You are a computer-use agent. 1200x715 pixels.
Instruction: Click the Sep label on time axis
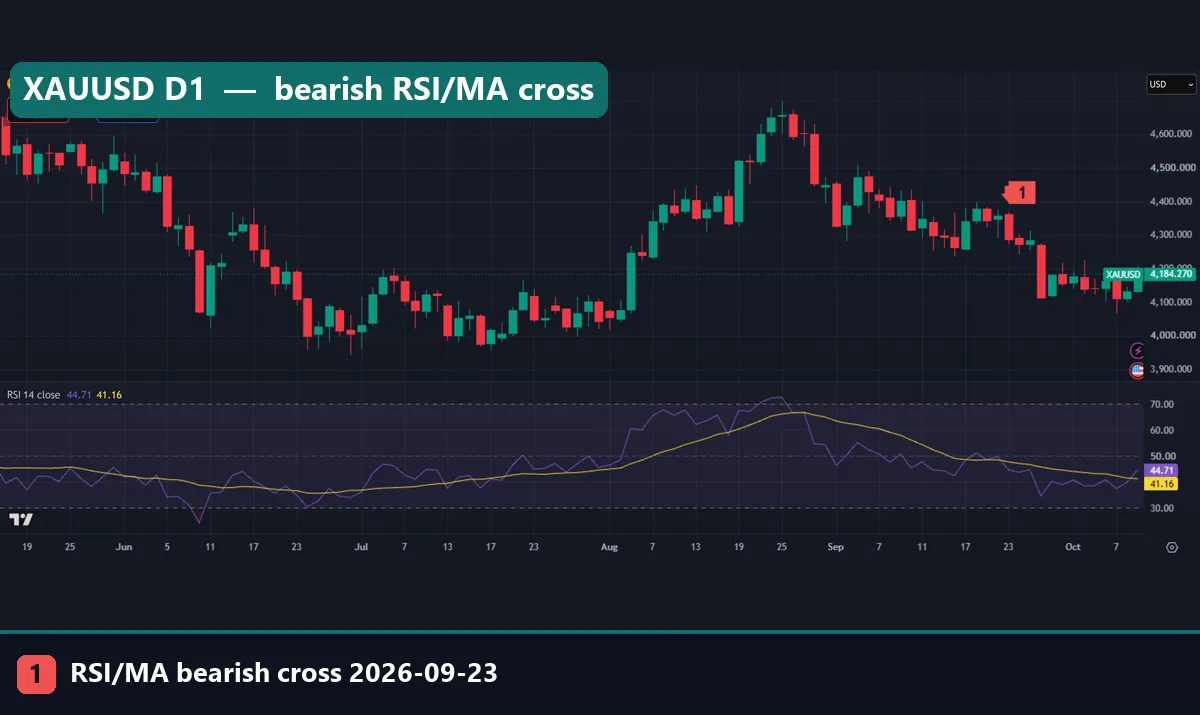836,547
